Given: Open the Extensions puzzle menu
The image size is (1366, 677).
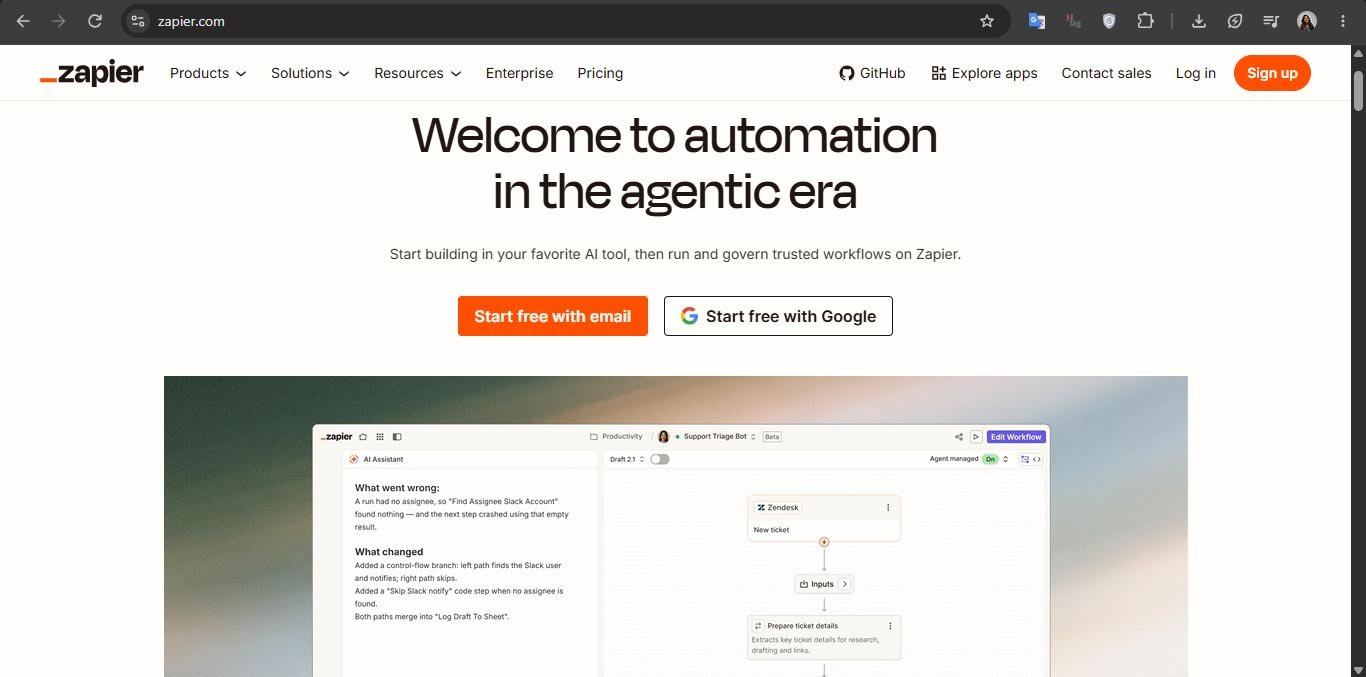Looking at the screenshot, I should pyautogui.click(x=1145, y=21).
